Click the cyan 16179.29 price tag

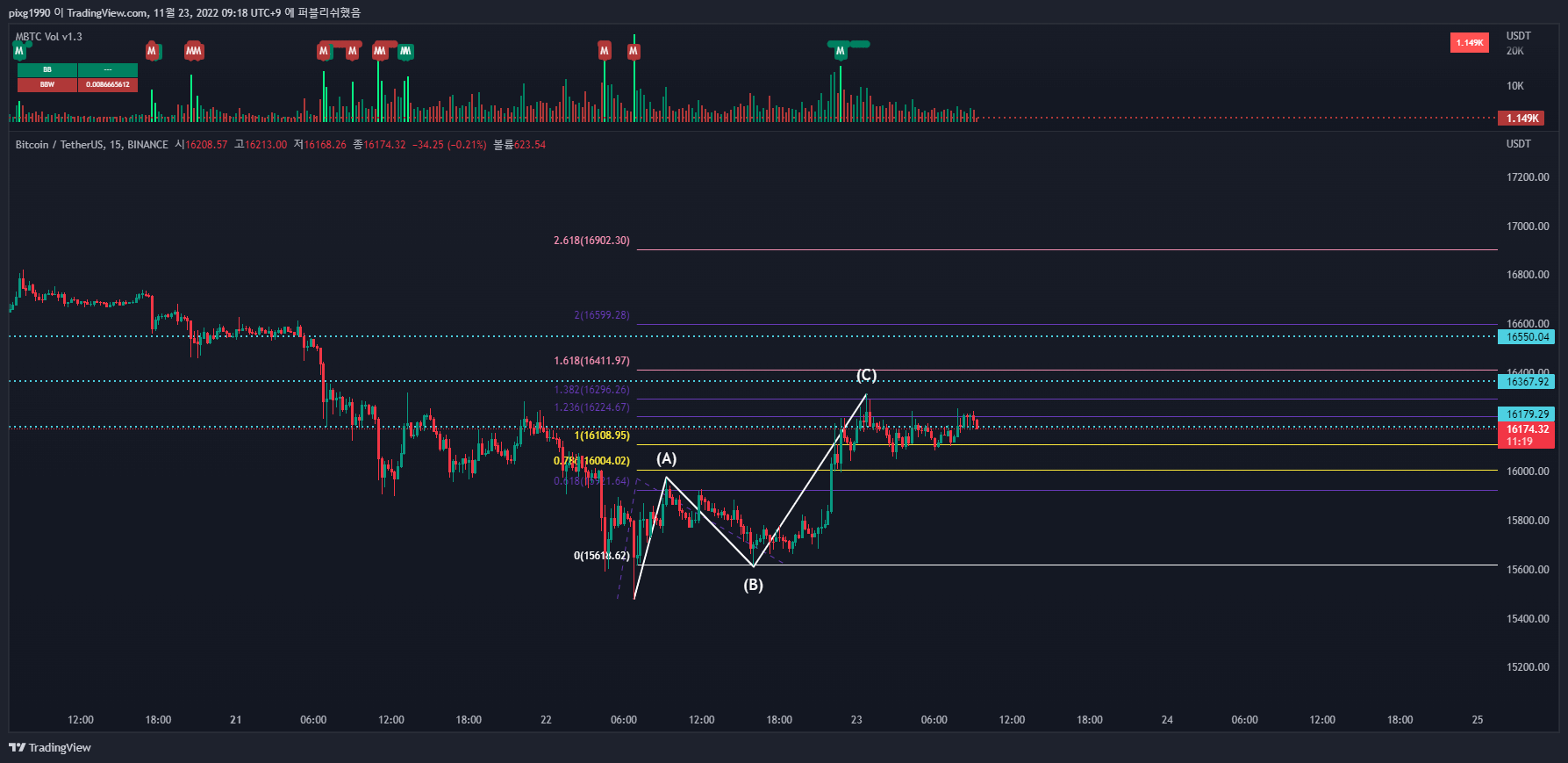[x=1528, y=414]
